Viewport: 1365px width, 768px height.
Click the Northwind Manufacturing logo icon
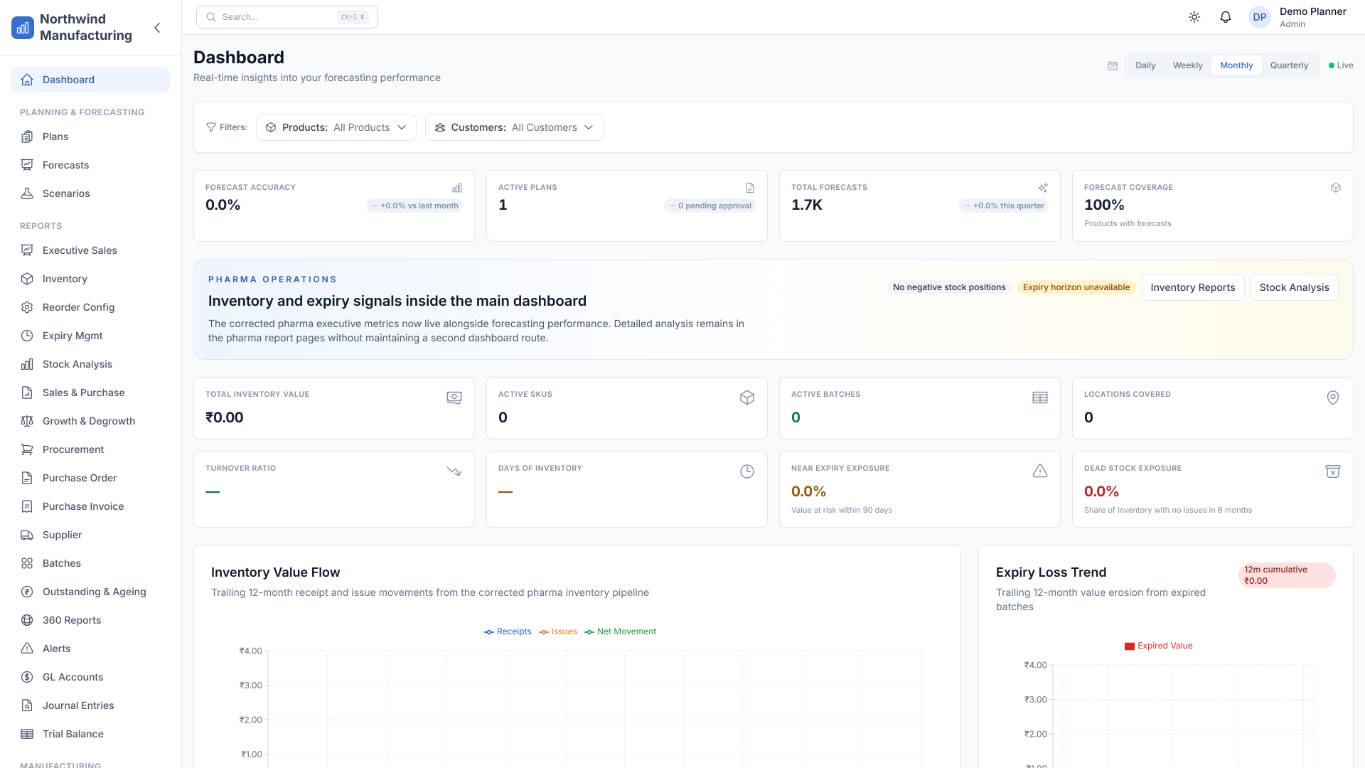[x=22, y=27]
